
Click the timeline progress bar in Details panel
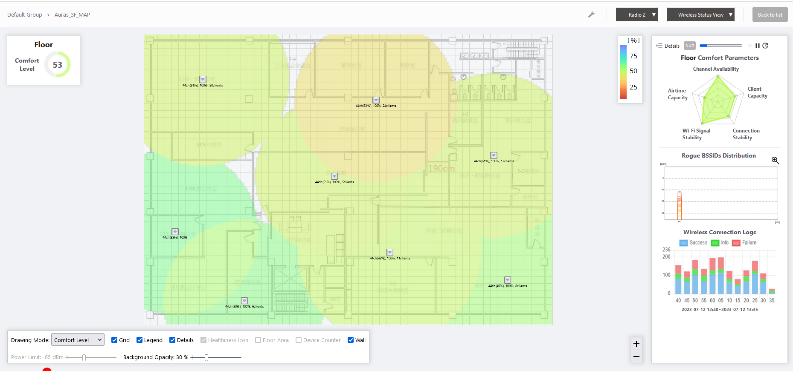point(721,46)
